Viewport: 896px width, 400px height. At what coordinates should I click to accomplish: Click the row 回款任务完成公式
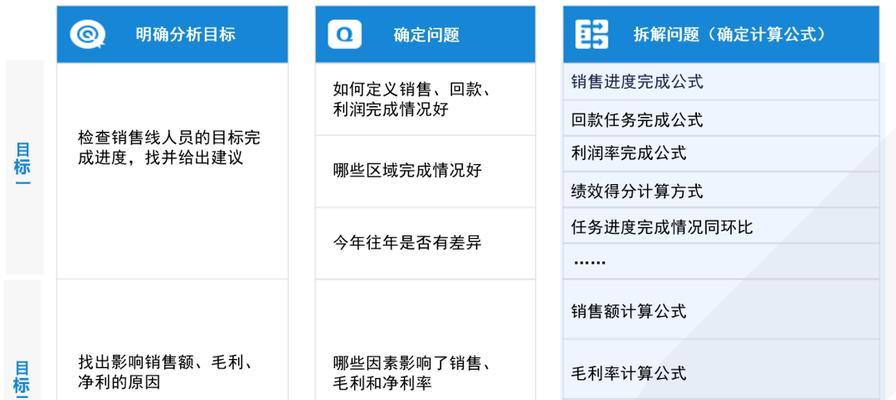pos(721,118)
